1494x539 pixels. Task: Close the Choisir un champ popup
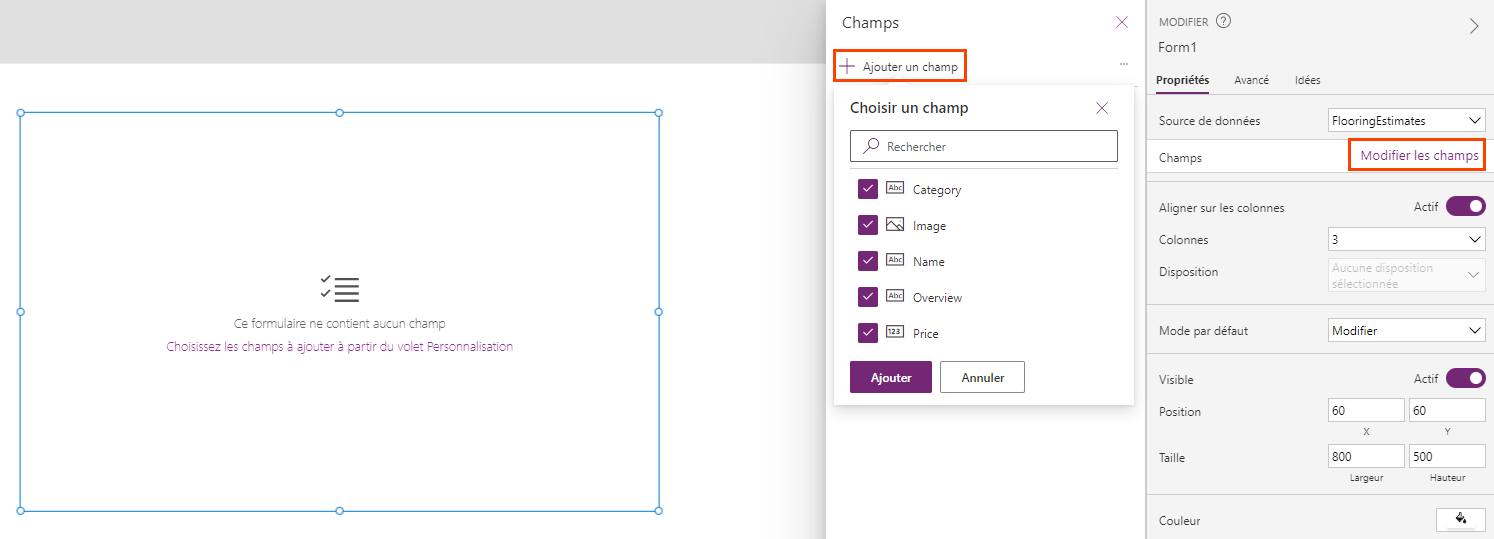[1102, 108]
